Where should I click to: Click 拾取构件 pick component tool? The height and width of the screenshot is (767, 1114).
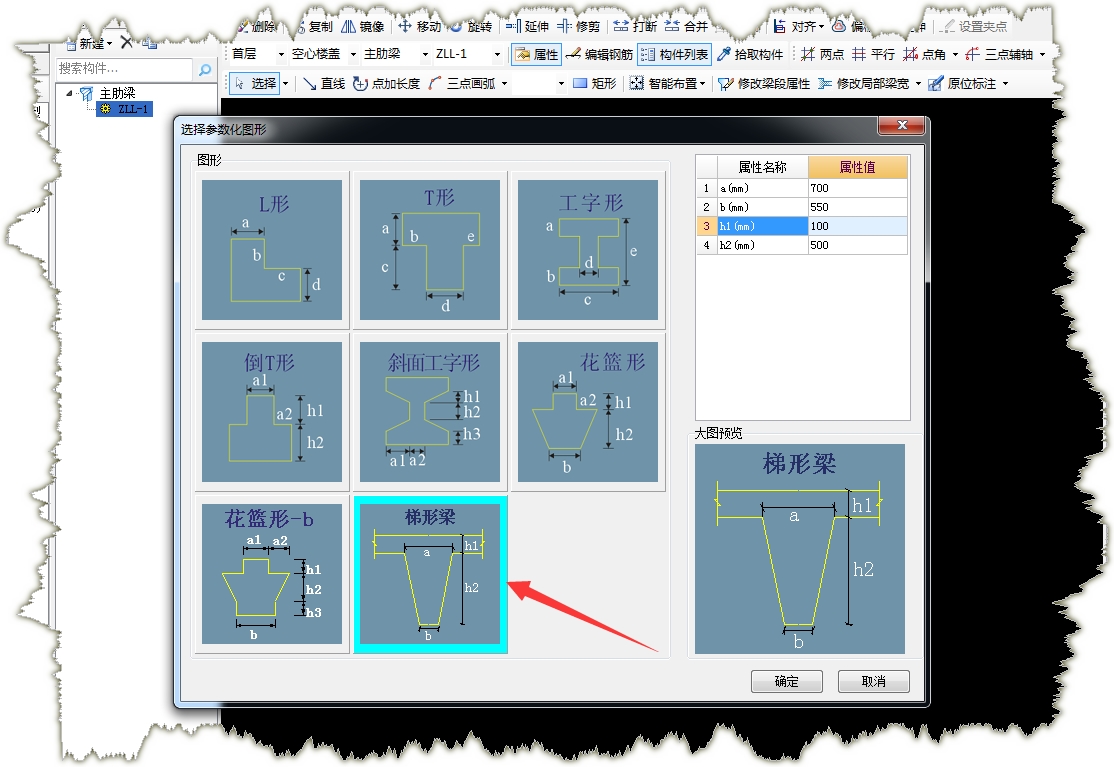point(750,54)
